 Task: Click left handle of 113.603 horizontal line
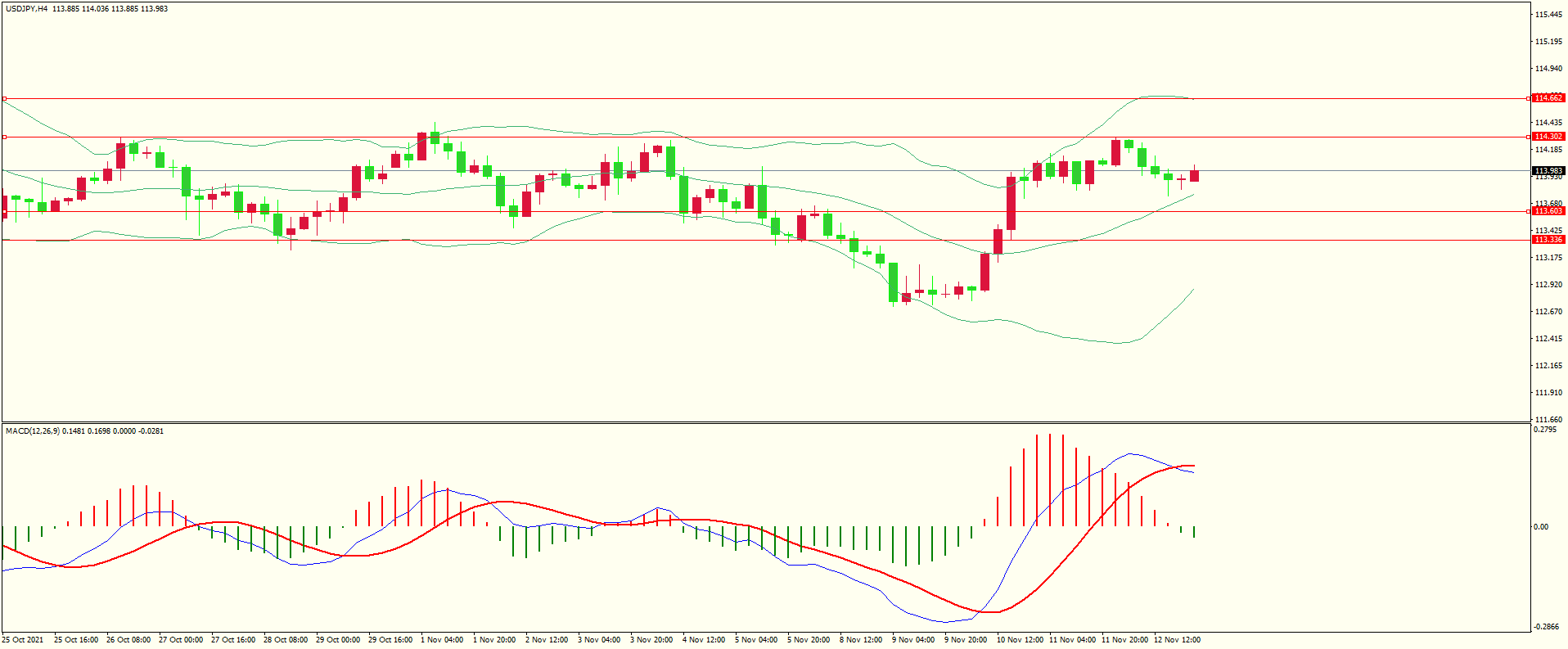[x=5, y=211]
